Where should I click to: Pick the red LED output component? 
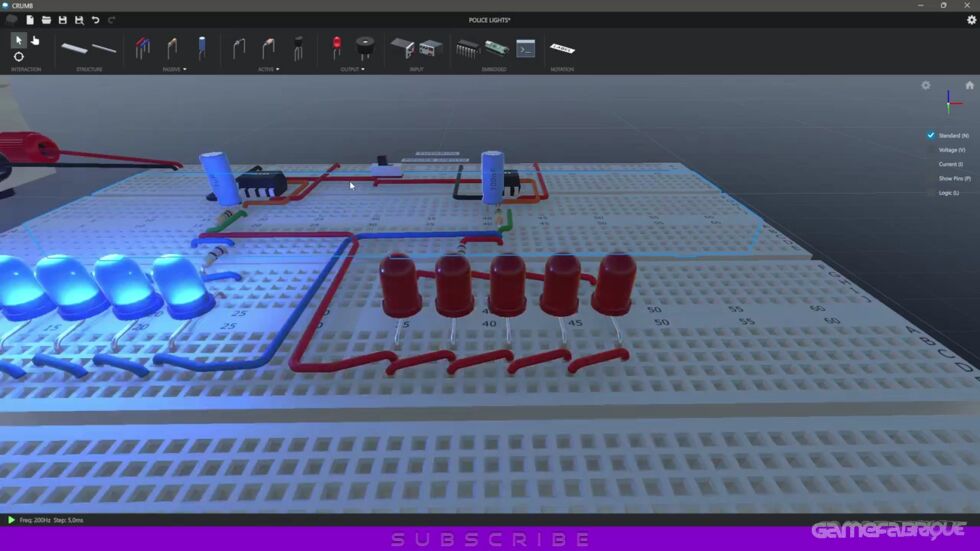click(x=337, y=47)
